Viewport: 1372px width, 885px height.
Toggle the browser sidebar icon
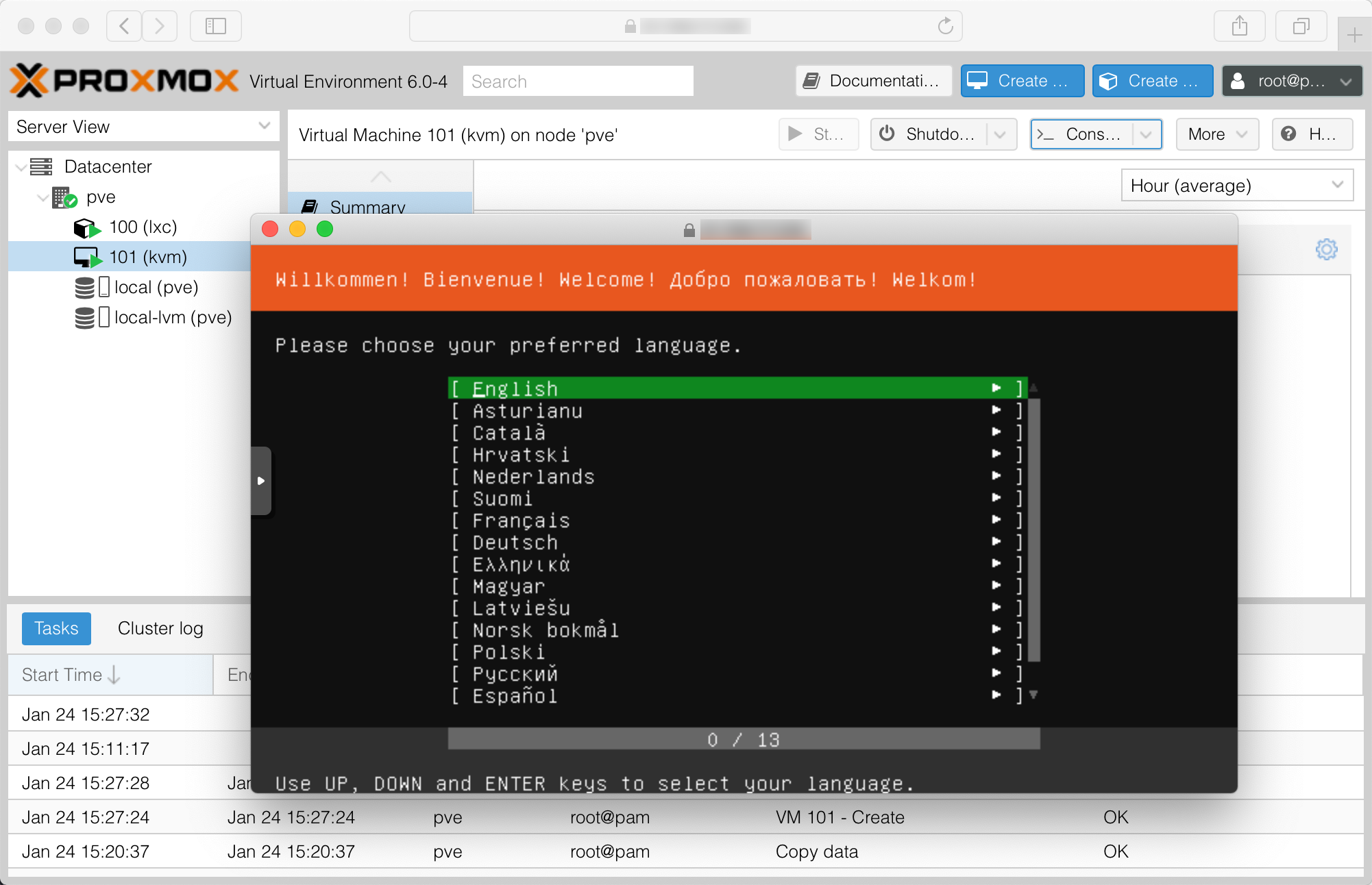[x=215, y=26]
